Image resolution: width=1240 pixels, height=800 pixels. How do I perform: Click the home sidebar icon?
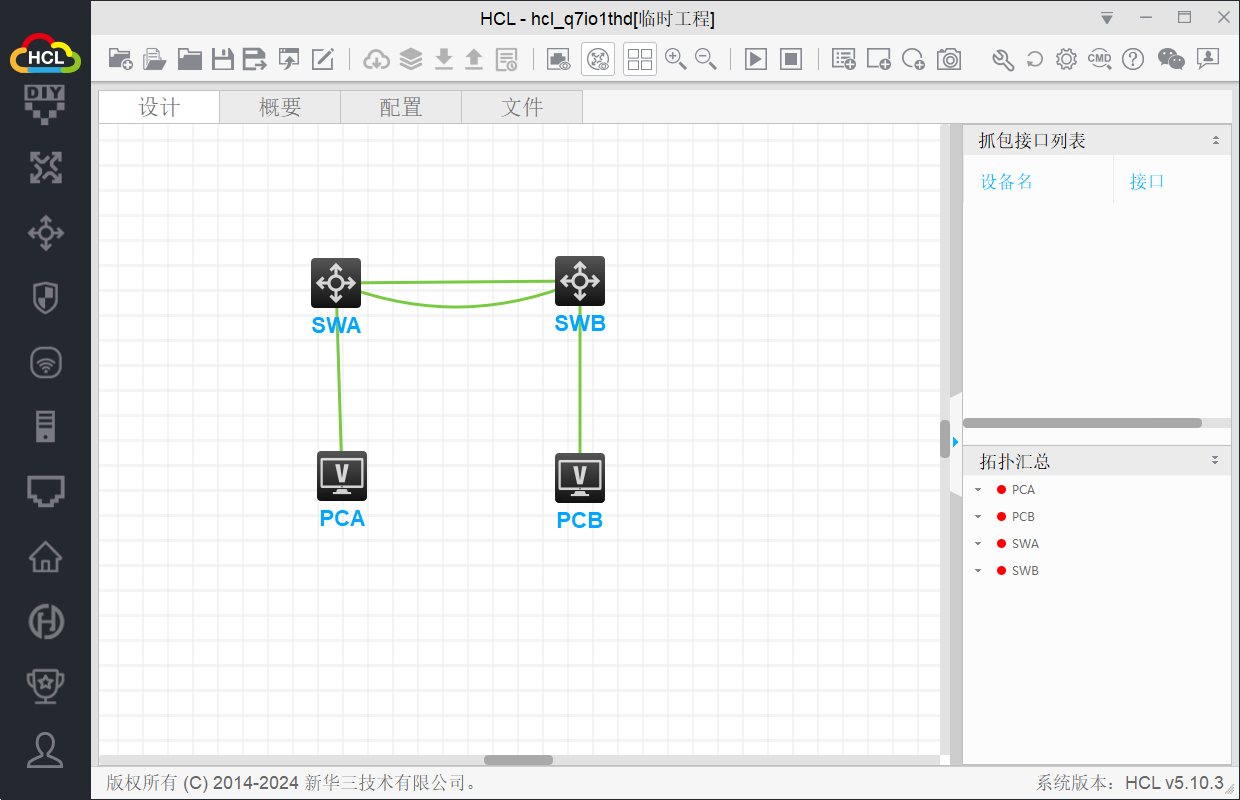45,557
